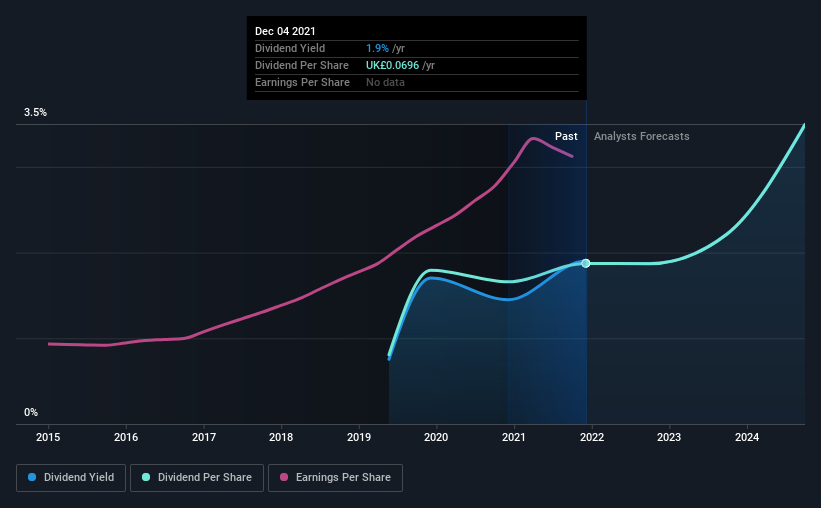Toggle the Dividend Per Share legend button
Viewport: 821px width, 508px height.
[197, 478]
